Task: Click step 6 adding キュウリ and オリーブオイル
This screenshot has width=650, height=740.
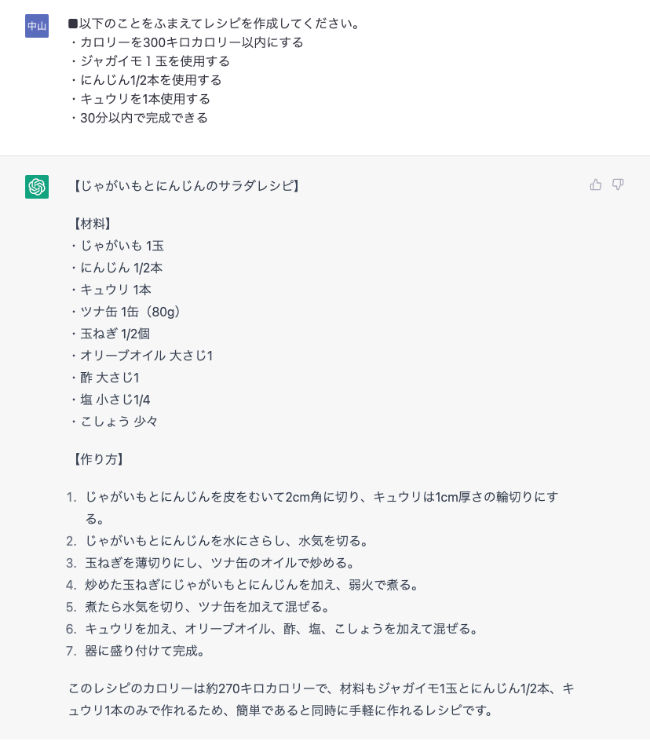Action: pos(272,629)
